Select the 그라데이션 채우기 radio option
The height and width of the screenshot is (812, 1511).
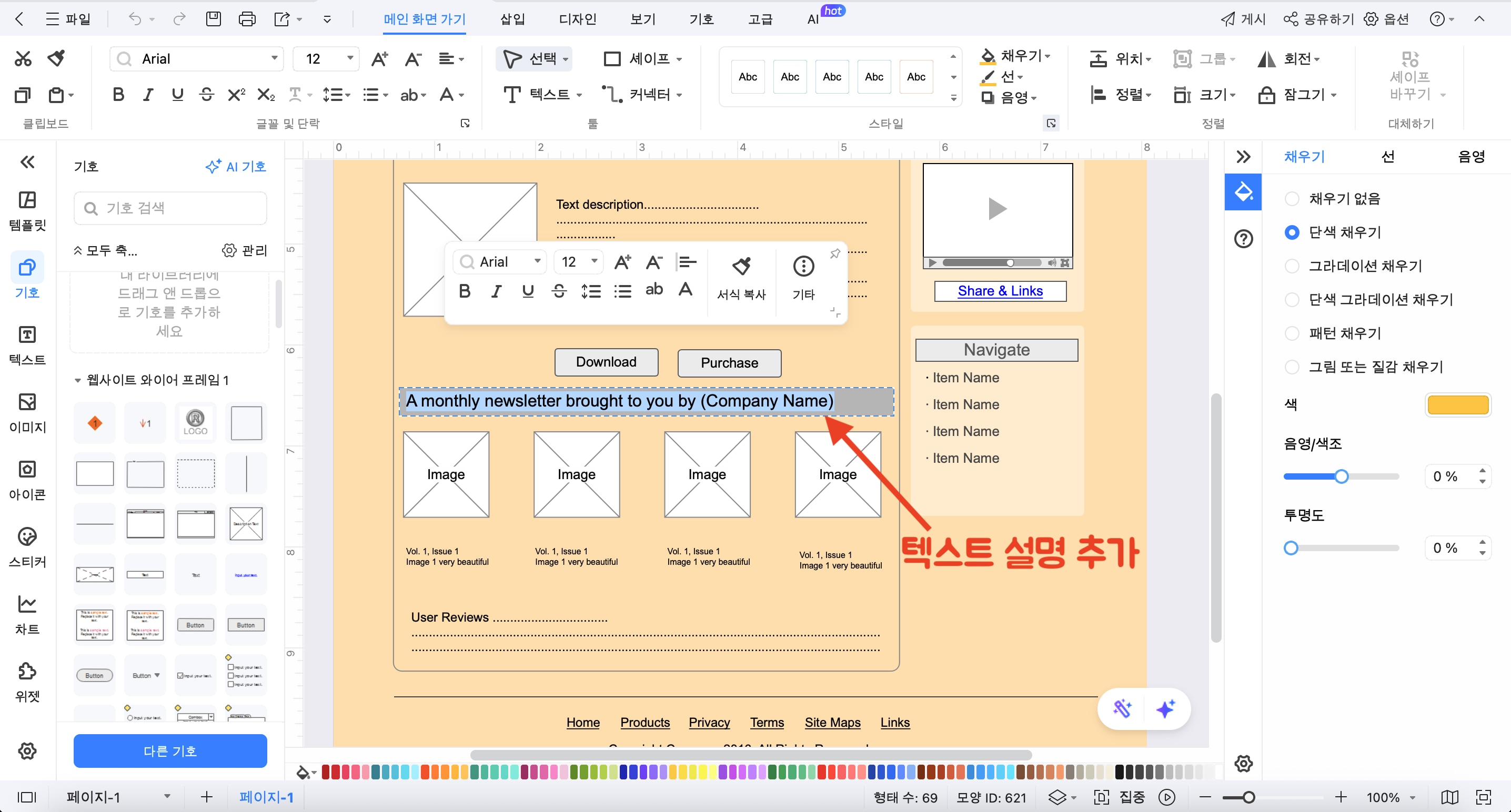tap(1292, 266)
